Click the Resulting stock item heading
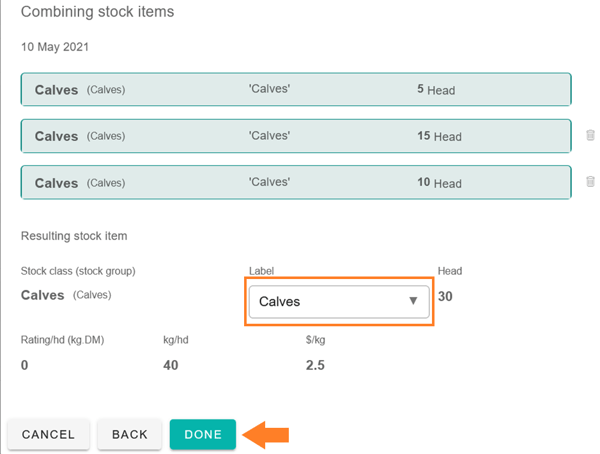The width and height of the screenshot is (600, 454). click(74, 236)
